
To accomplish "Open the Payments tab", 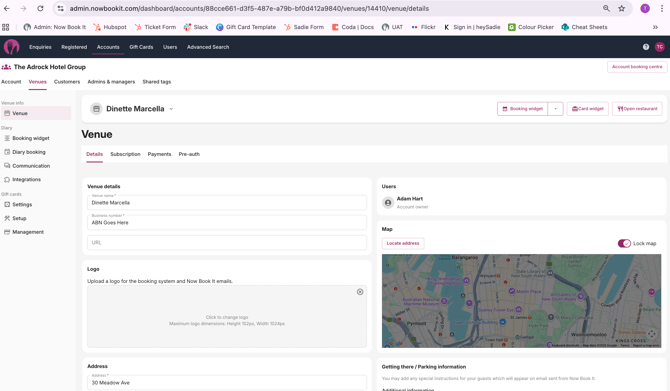I will click(159, 154).
